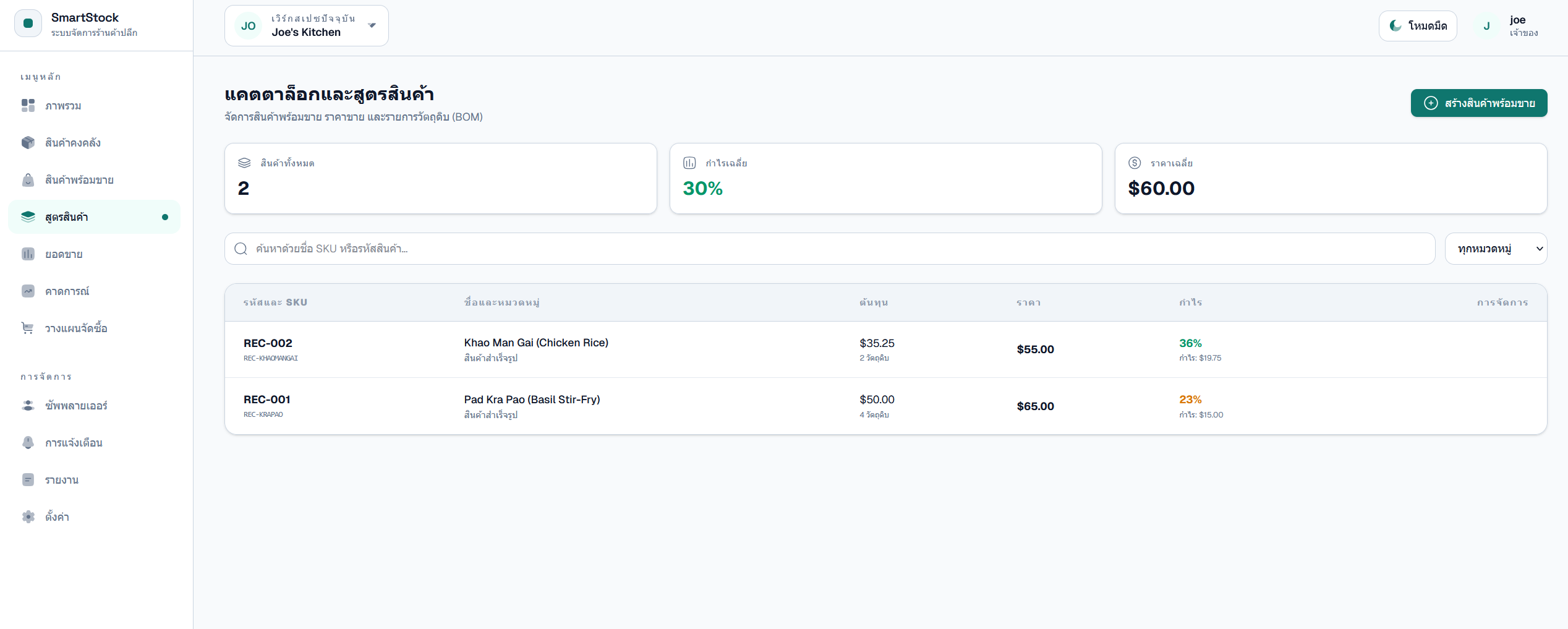
Task: Open the การแจ้งเตือน bell icon
Action: 28,443
